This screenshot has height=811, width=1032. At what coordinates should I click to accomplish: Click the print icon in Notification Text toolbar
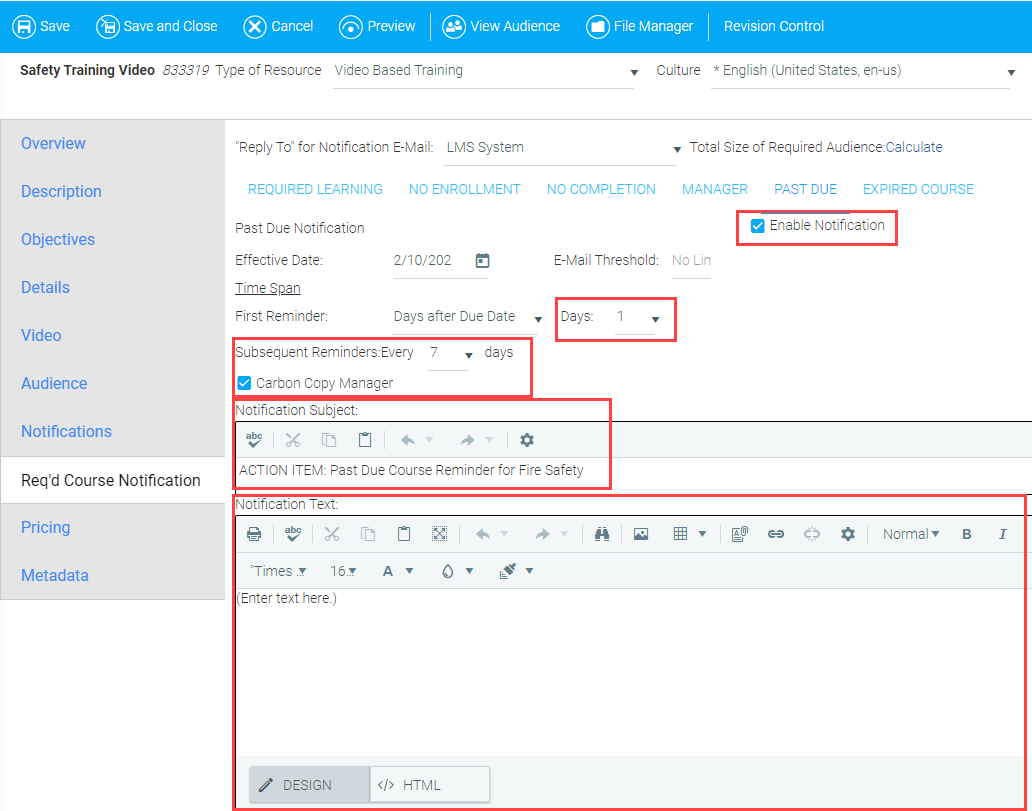click(x=254, y=534)
